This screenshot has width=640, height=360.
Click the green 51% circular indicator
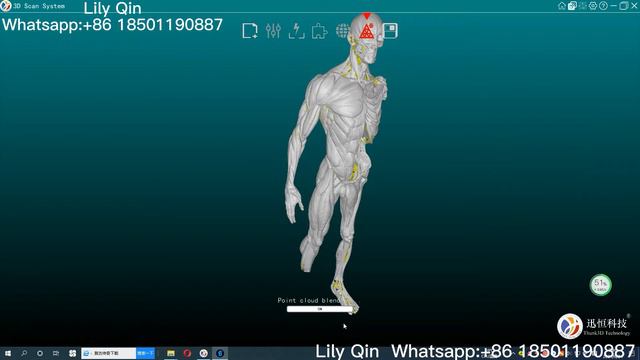pos(600,284)
